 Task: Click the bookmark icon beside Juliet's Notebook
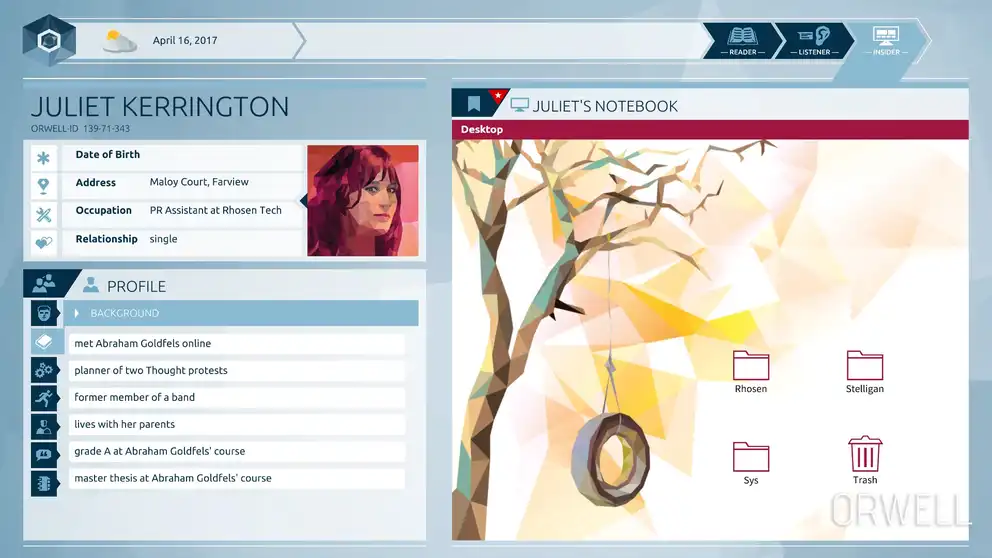click(x=474, y=105)
